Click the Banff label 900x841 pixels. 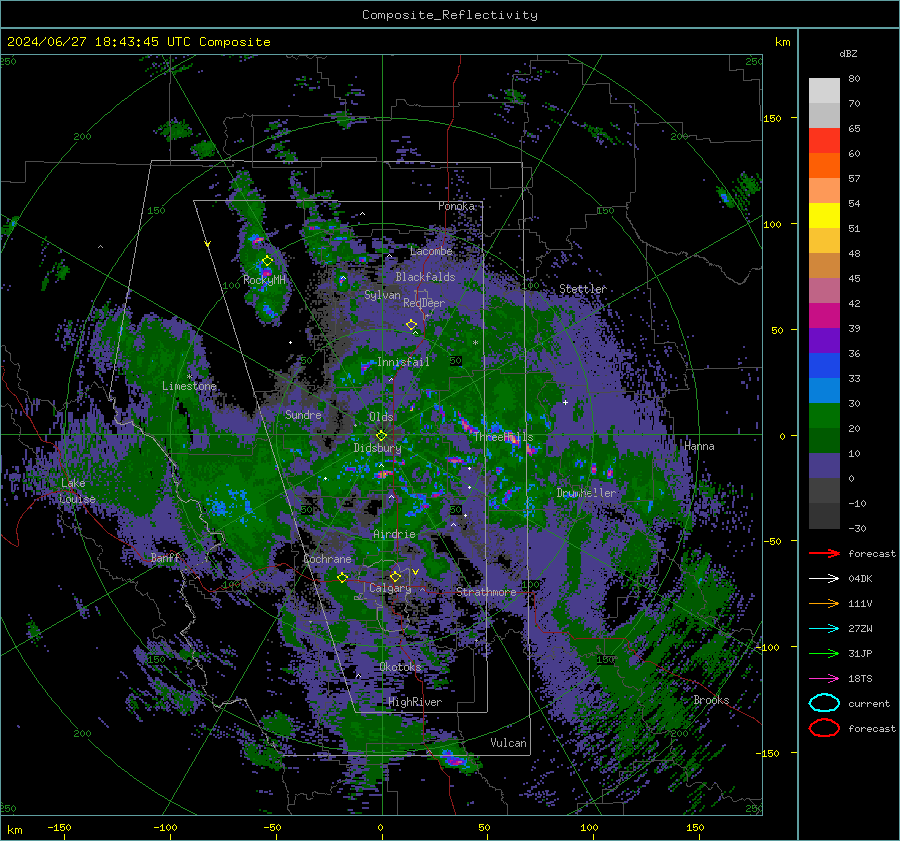coord(165,557)
